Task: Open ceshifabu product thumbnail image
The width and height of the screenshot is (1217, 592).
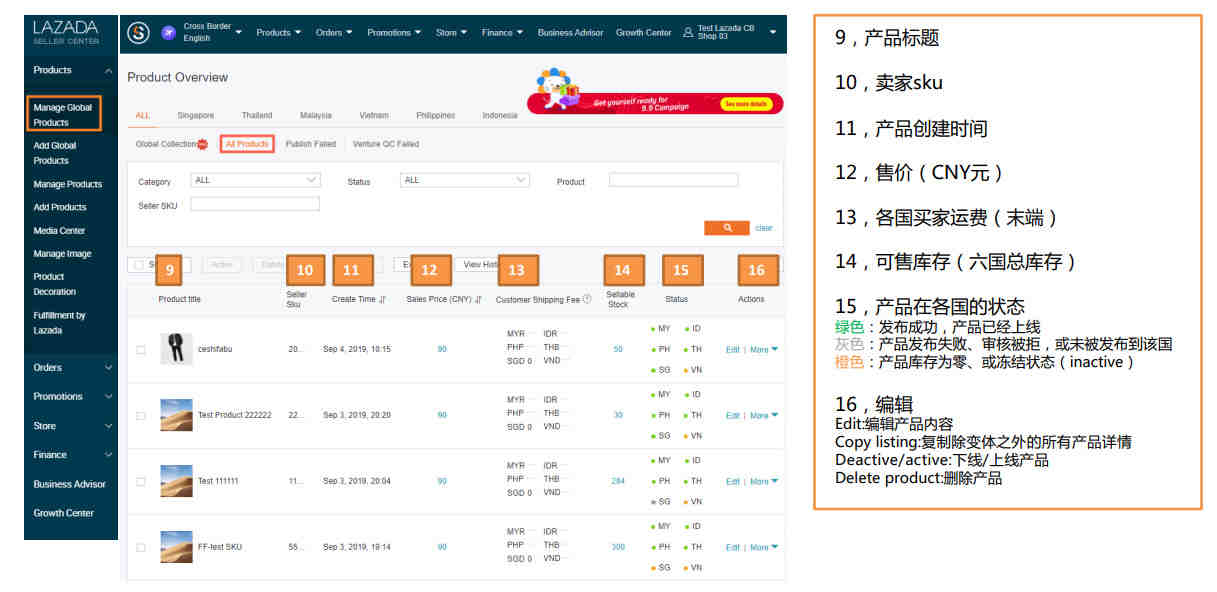Action: click(176, 349)
